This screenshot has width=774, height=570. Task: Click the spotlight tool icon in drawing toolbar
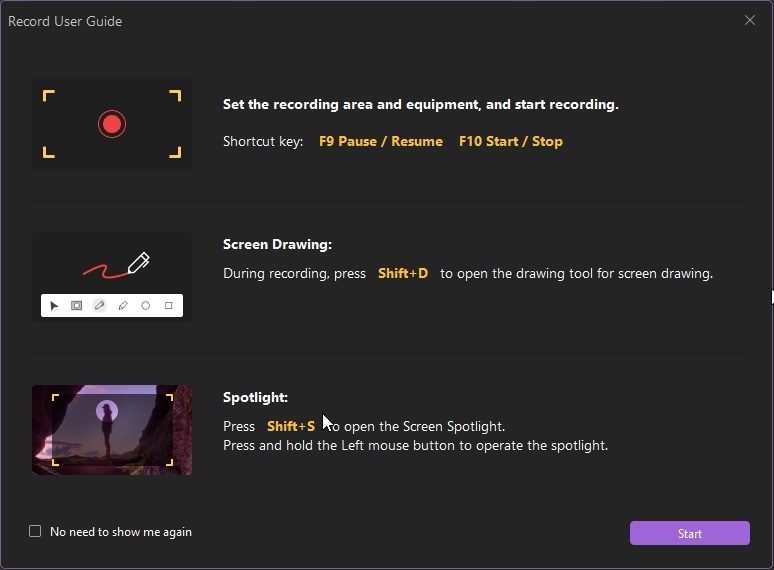(77, 305)
